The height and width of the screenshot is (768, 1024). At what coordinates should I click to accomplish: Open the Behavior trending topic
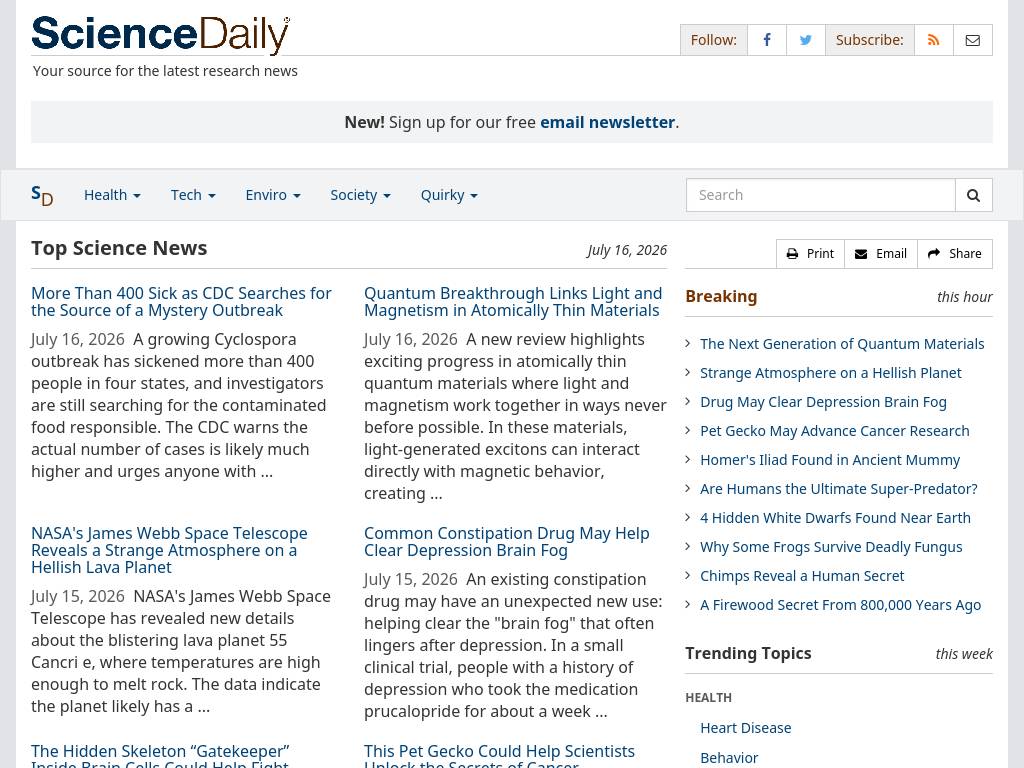coord(729,758)
